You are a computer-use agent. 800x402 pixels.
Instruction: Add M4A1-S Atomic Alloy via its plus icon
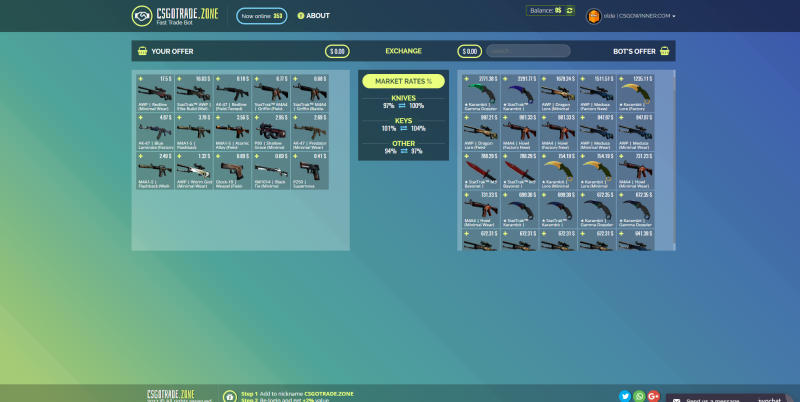pos(218,118)
